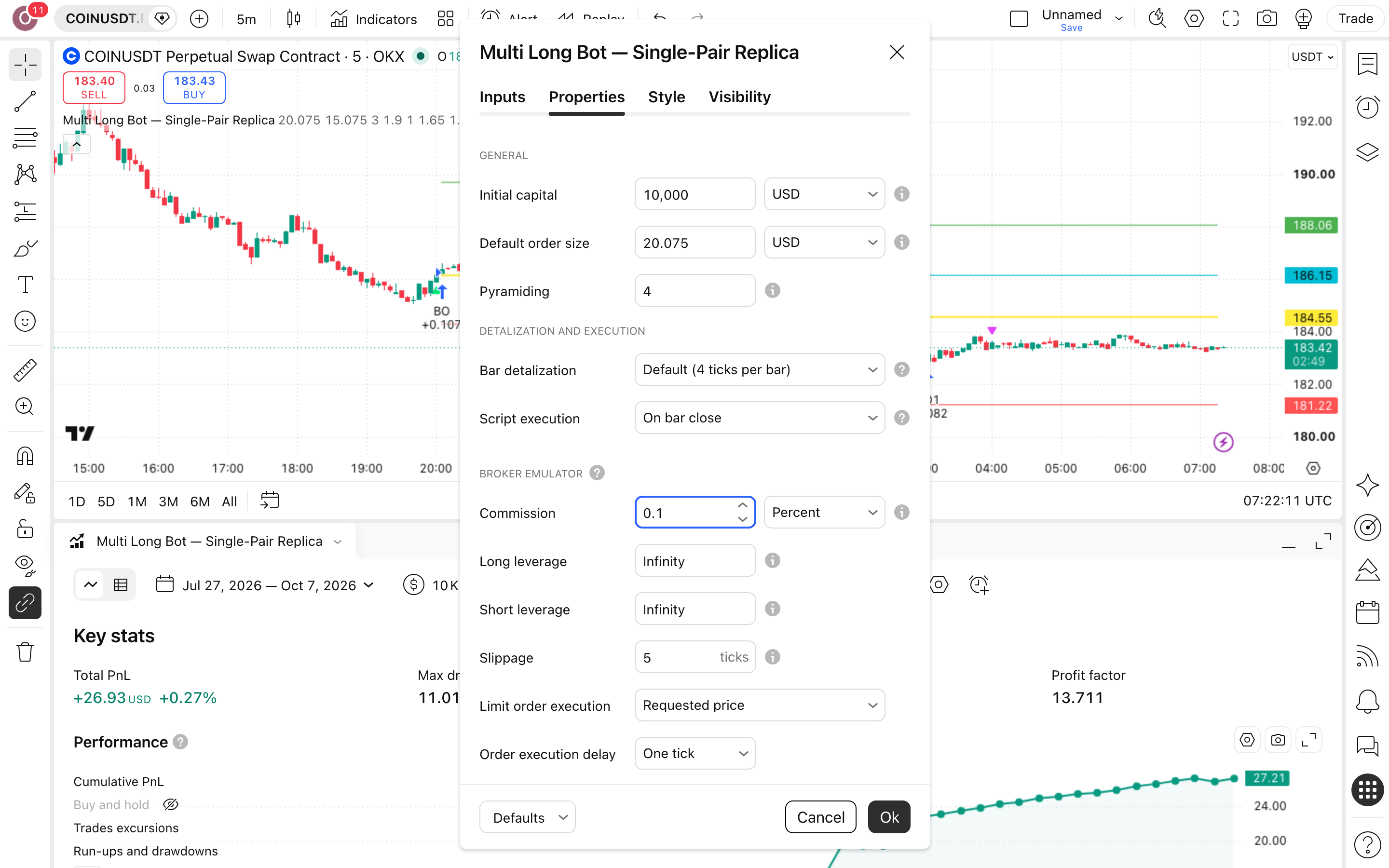This screenshot has height=868, width=1389.
Task: Switch to the Inputs tab
Action: pos(502,97)
